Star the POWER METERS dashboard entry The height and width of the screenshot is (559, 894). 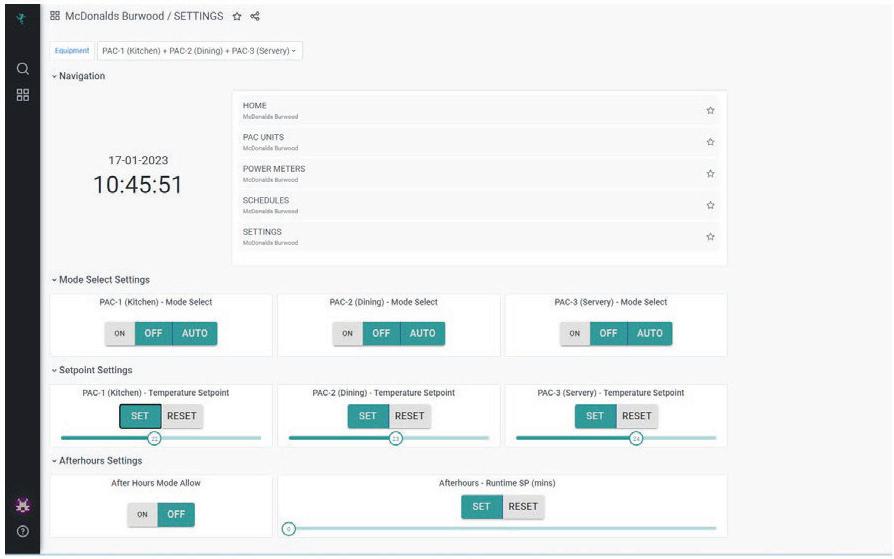point(710,173)
